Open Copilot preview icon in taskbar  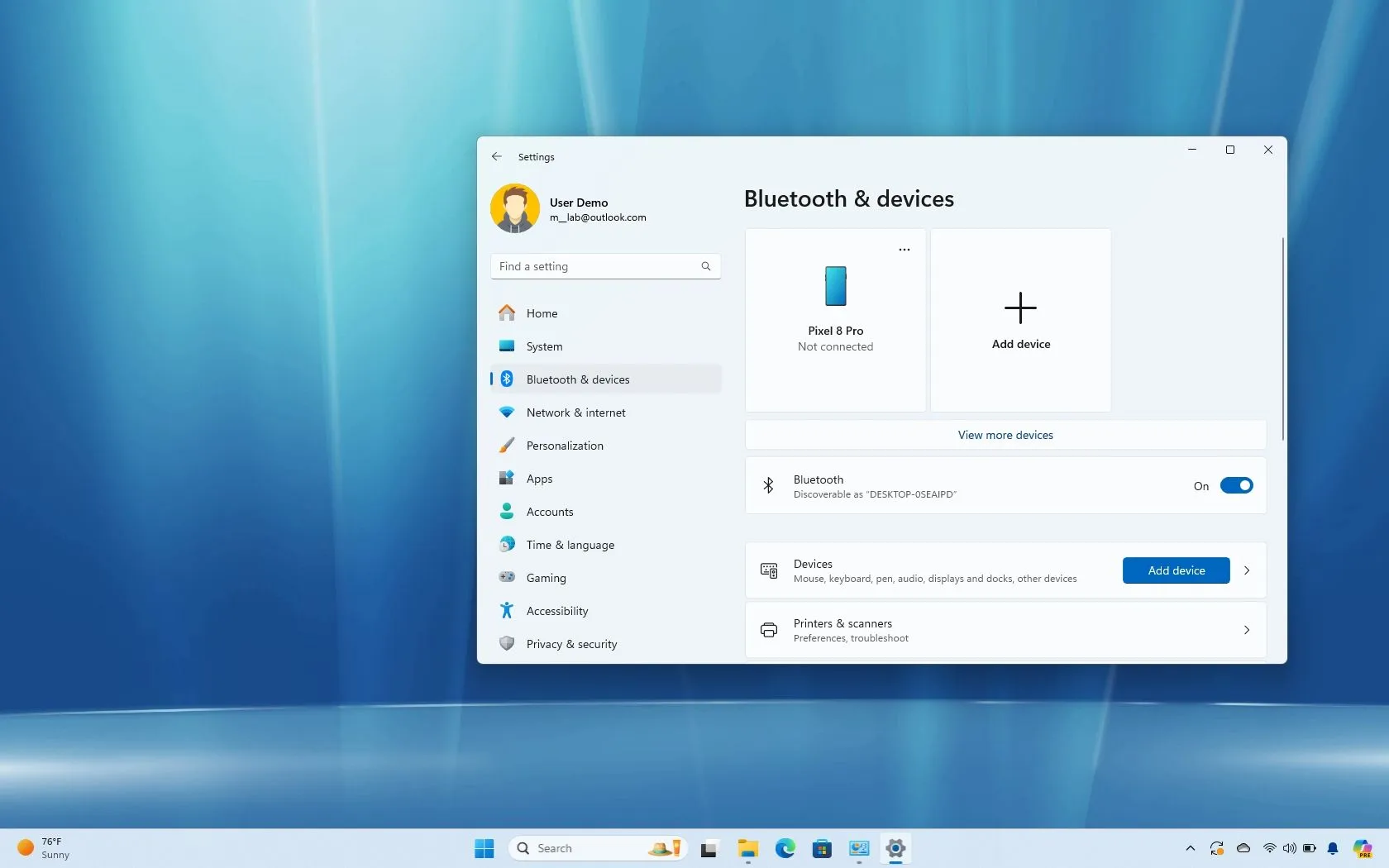point(1362,848)
